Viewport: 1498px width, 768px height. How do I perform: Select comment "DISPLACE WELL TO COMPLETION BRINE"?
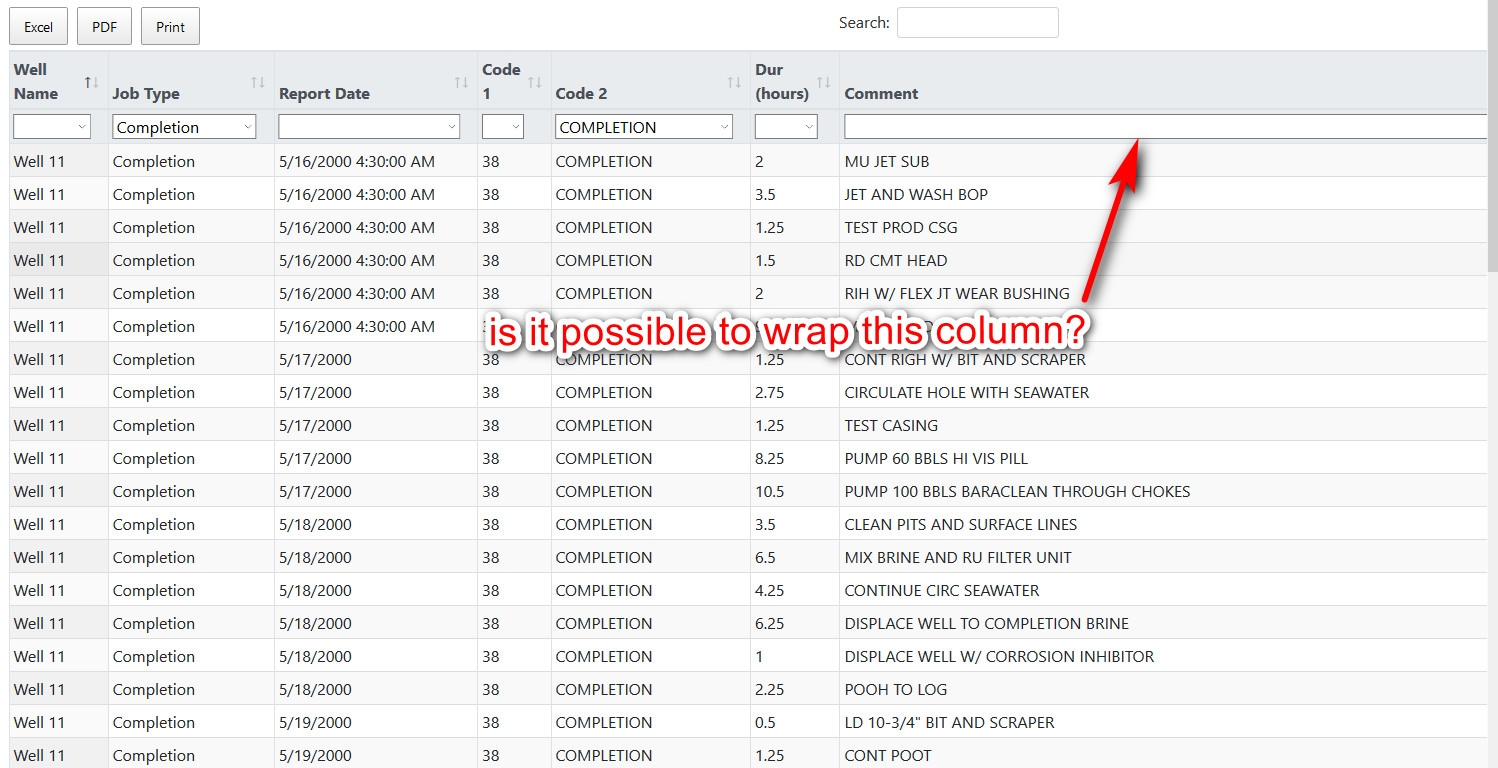(987, 623)
